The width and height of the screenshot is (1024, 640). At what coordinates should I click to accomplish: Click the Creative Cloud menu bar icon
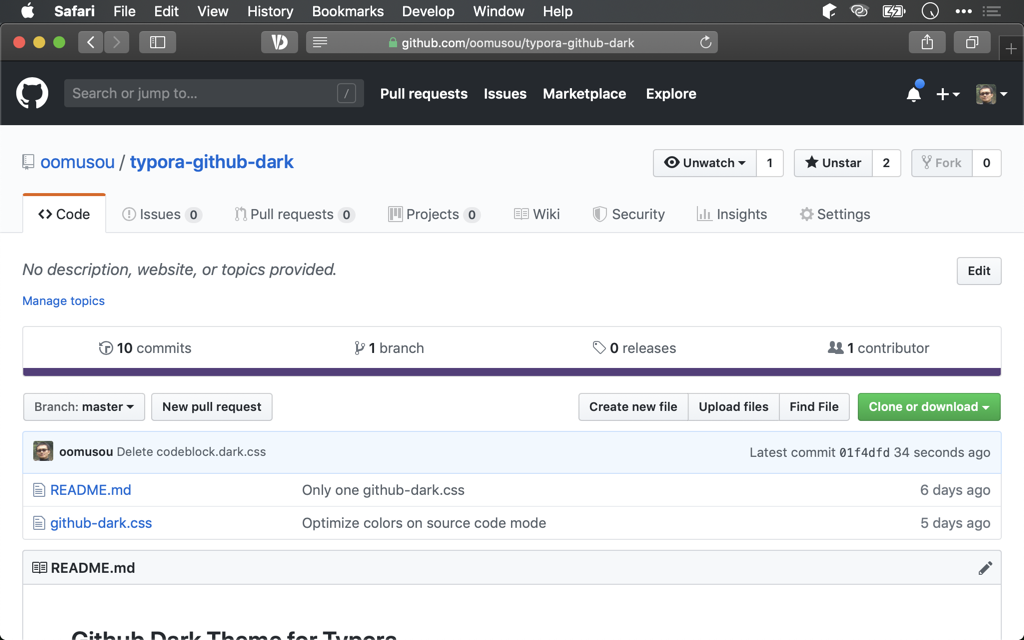(859, 11)
